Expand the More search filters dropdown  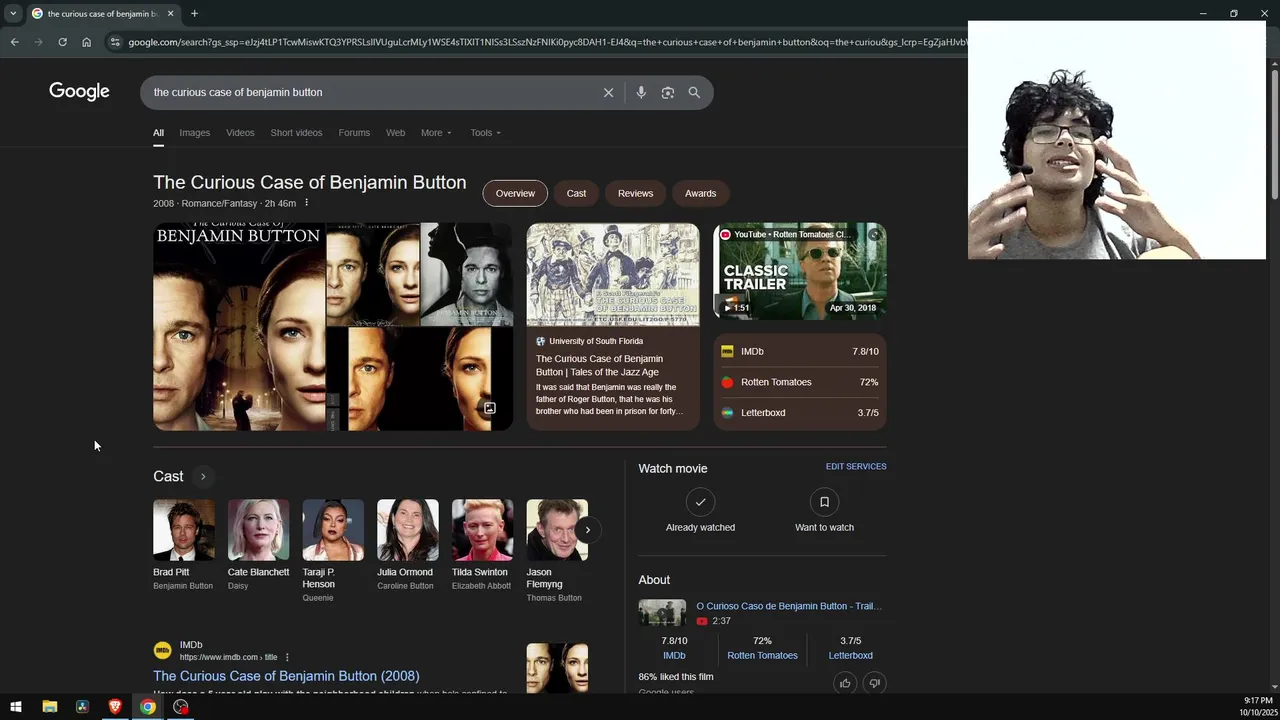[436, 133]
